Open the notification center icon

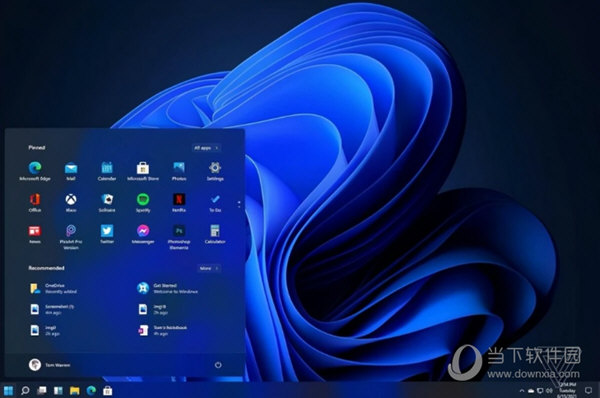click(x=588, y=390)
